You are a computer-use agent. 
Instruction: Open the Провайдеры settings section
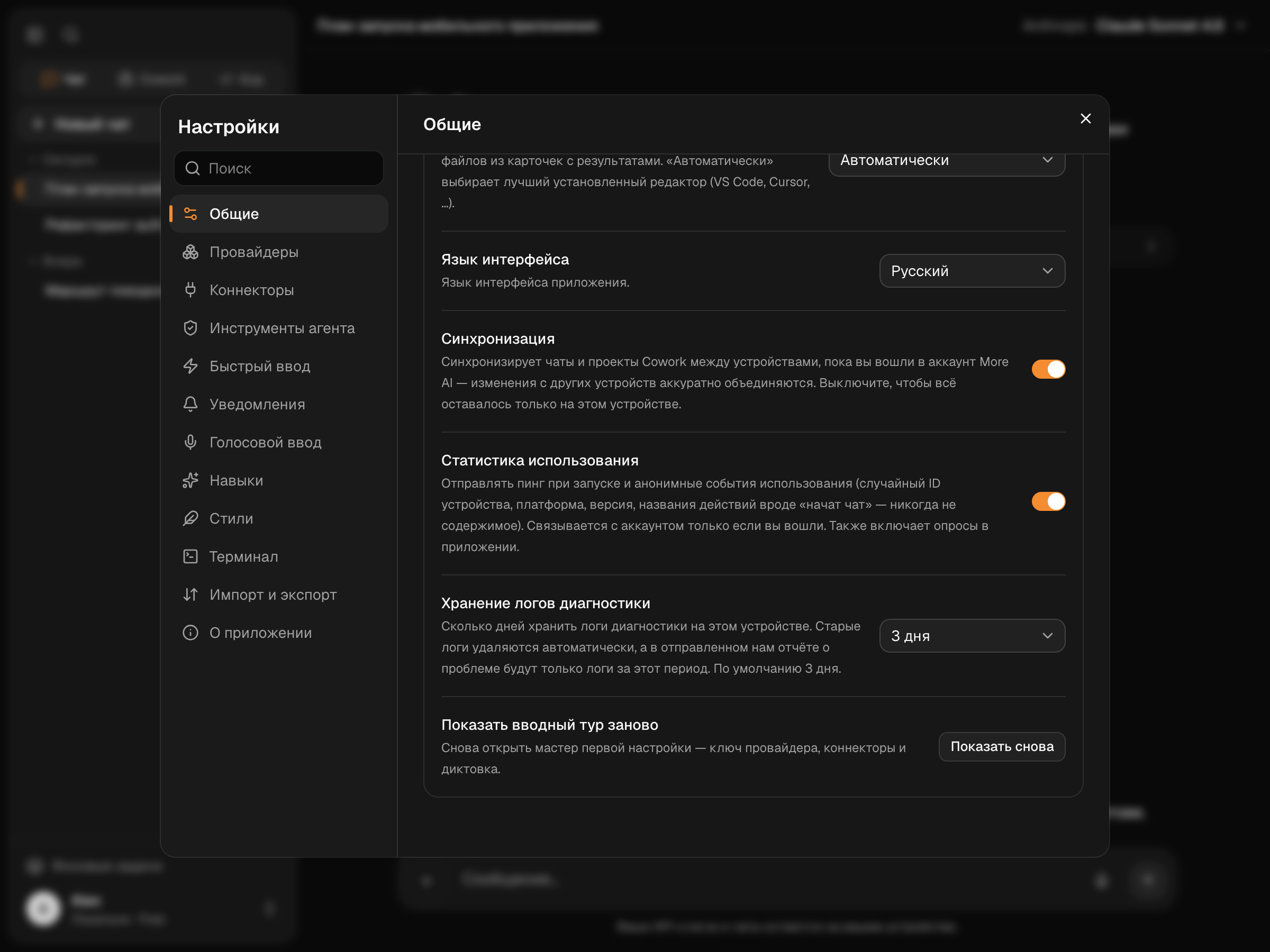[x=278, y=252]
